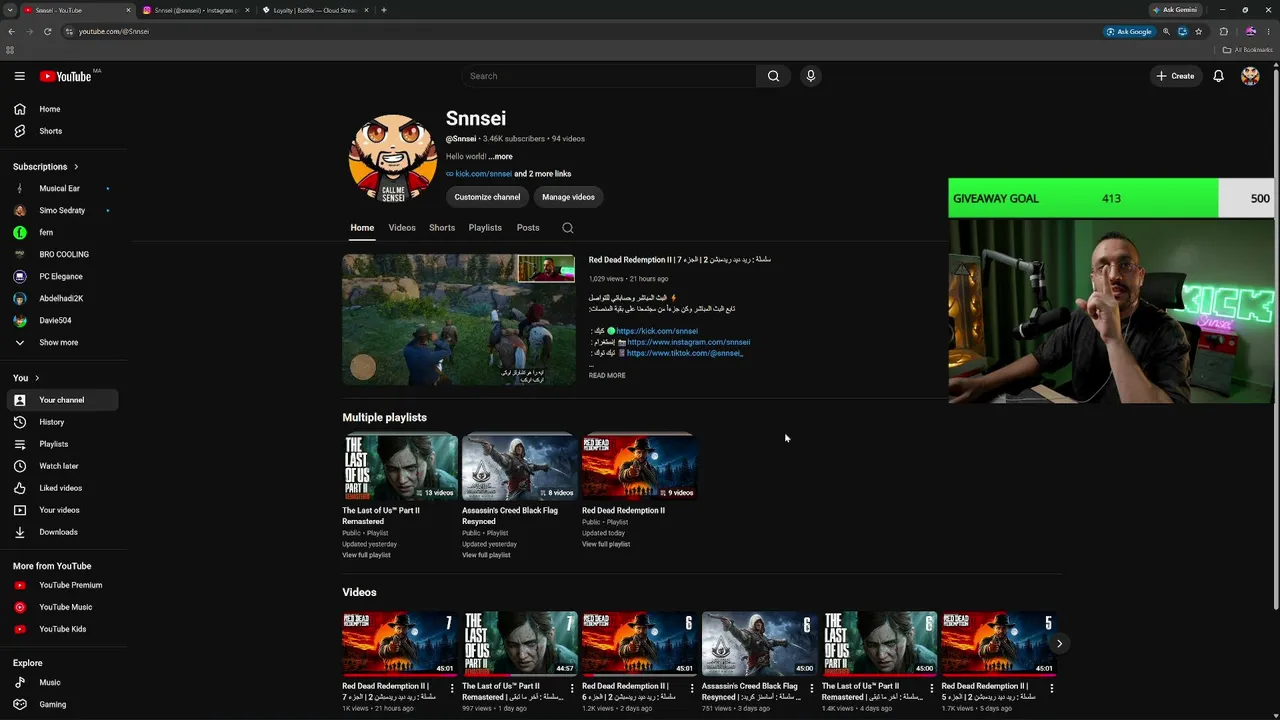Open the instagram.com/snnsei link in description
This screenshot has width=1280, height=720.
click(688, 342)
